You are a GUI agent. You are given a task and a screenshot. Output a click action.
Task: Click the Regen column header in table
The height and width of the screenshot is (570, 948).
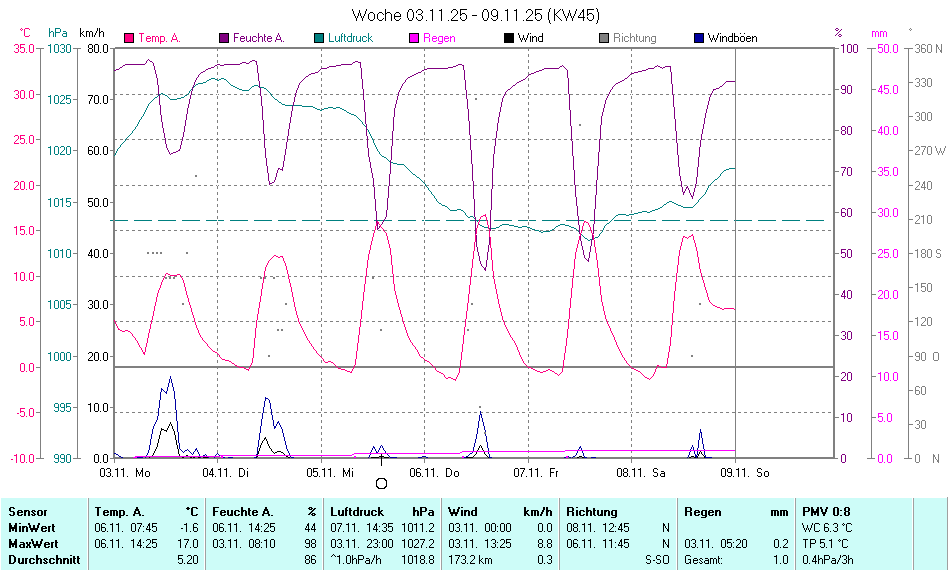click(x=703, y=511)
